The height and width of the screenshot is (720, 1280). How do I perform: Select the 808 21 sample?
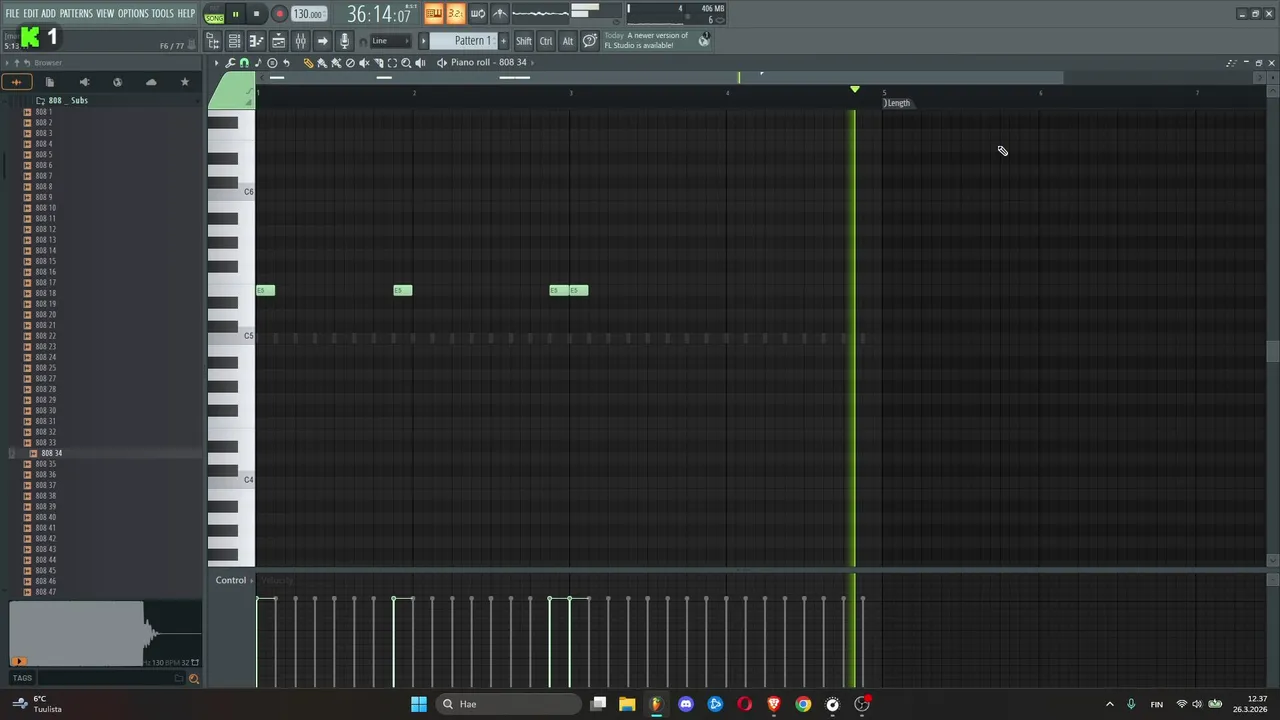(45, 325)
